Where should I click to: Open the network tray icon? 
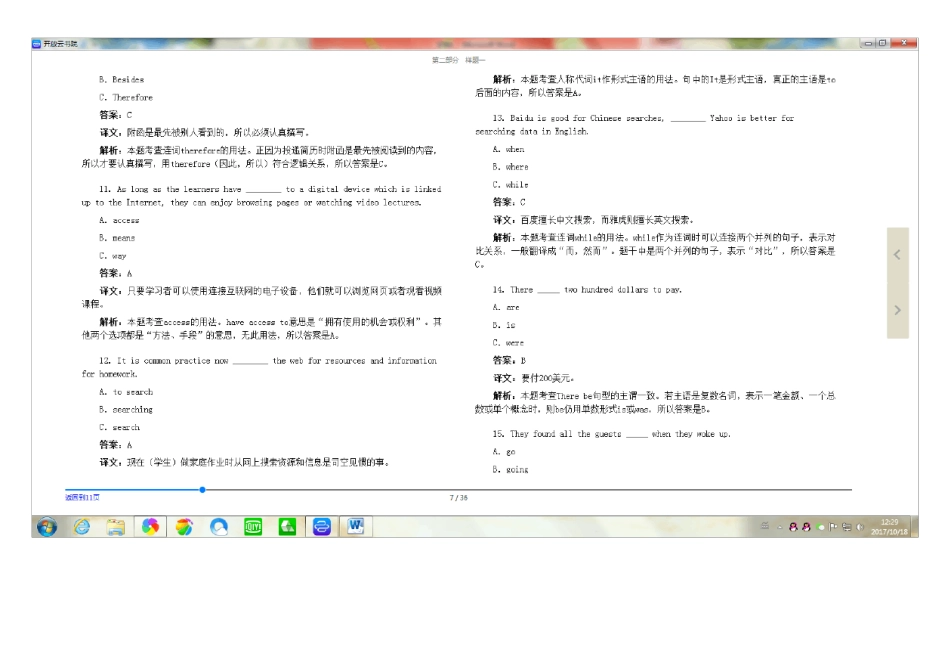pos(846,527)
